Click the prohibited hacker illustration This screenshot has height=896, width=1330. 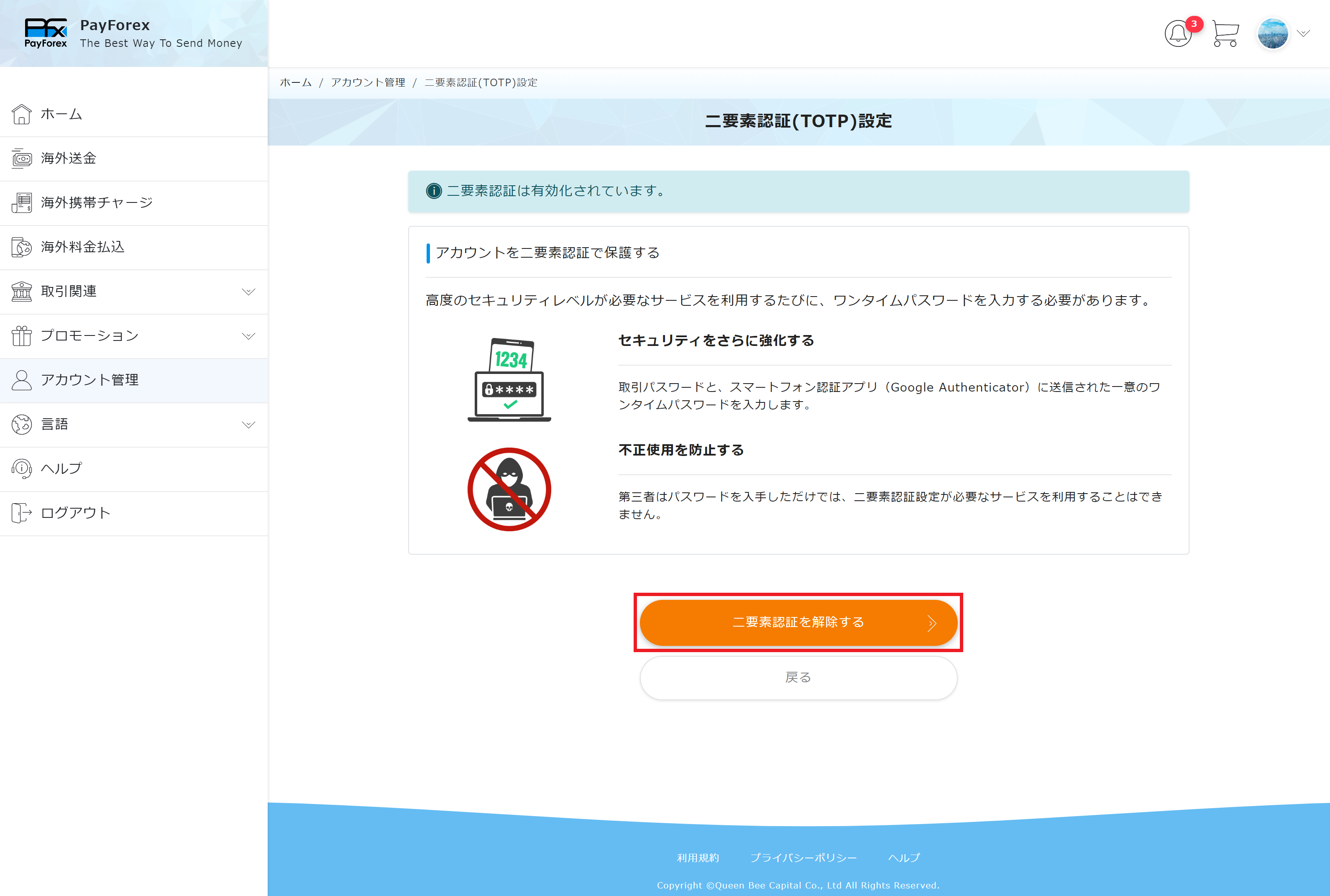pos(509,489)
